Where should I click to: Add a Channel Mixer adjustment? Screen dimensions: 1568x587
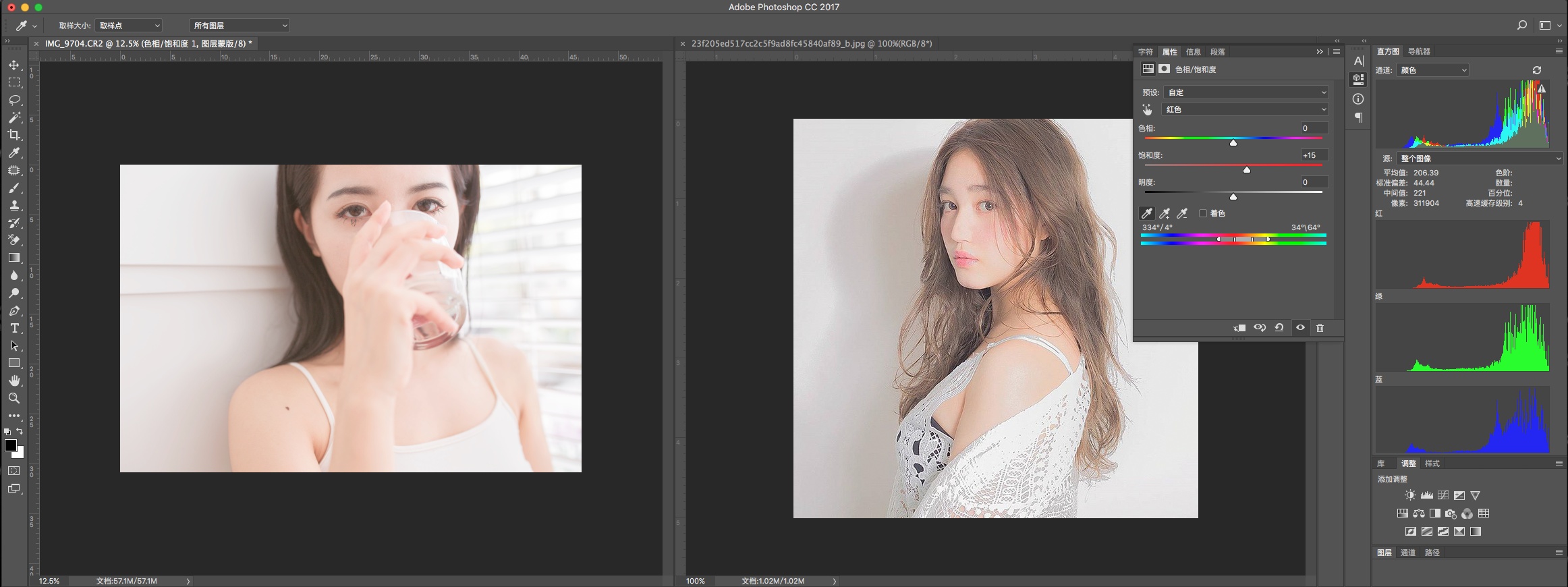click(1467, 513)
